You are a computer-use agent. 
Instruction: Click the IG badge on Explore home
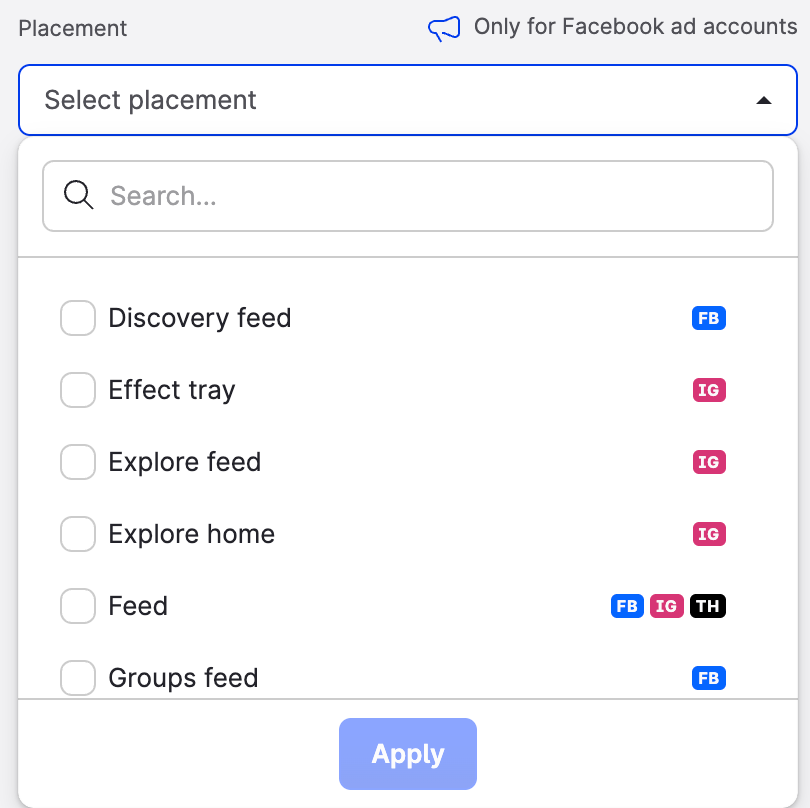point(708,534)
